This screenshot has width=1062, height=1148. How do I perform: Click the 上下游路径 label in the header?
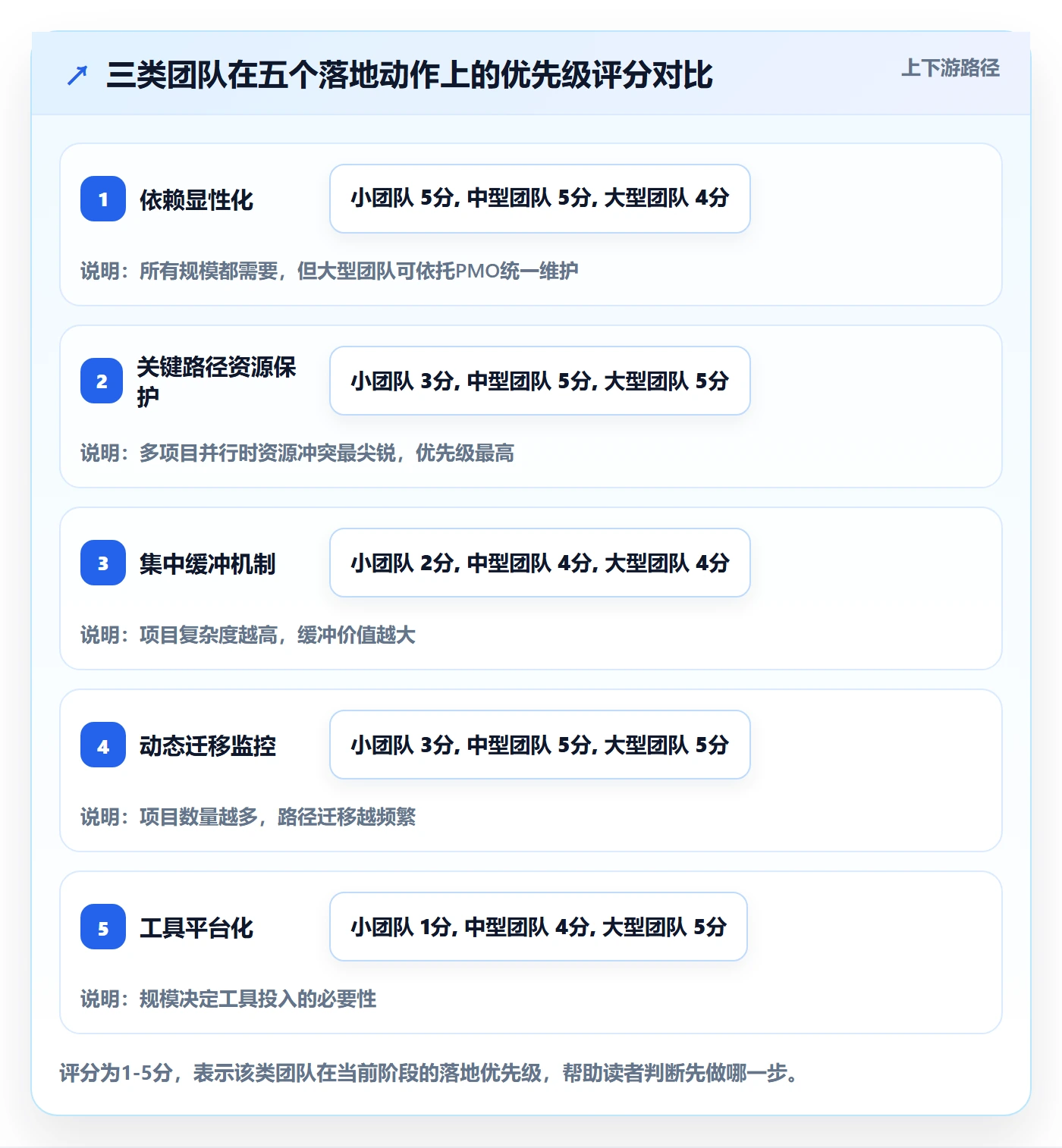[x=950, y=68]
